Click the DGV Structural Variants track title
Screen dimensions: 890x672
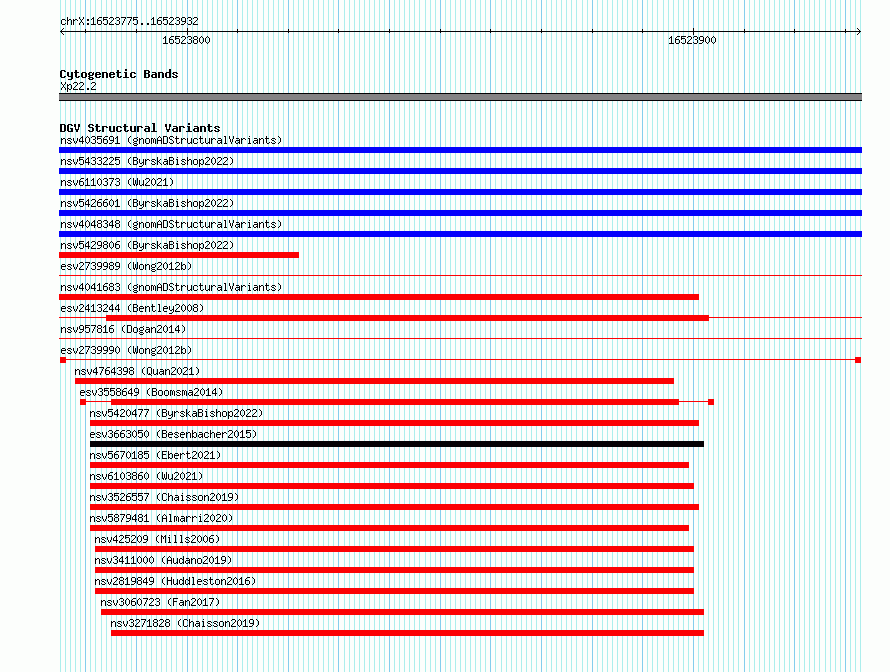pos(140,128)
